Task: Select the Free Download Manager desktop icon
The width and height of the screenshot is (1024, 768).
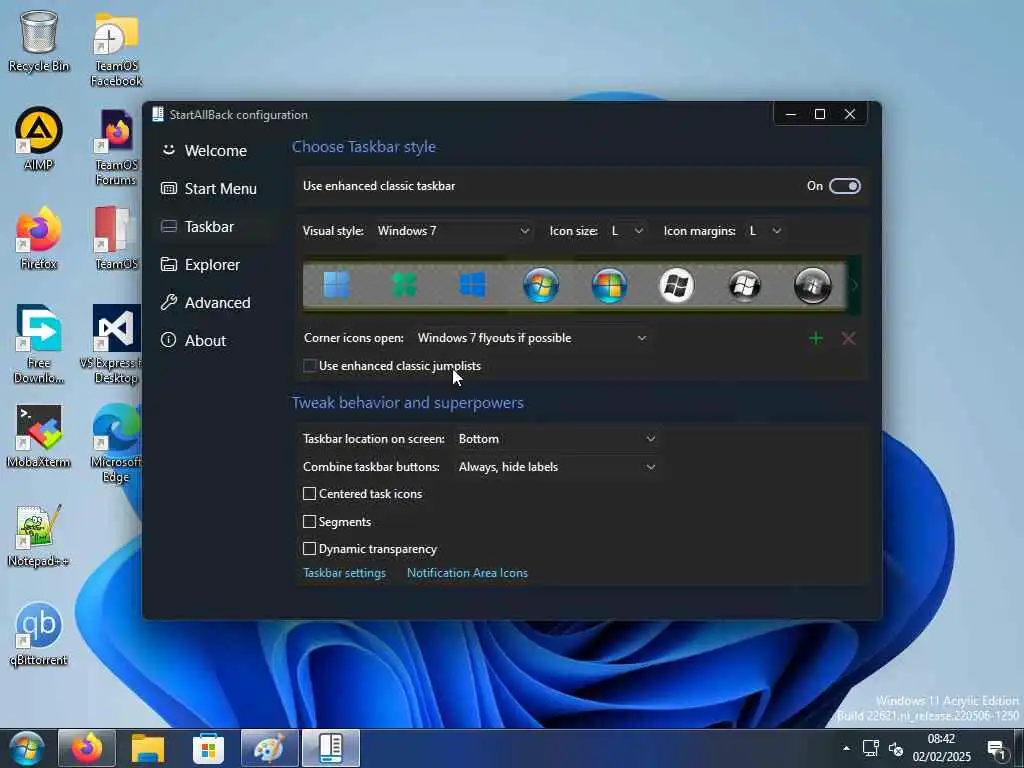Action: tap(39, 344)
